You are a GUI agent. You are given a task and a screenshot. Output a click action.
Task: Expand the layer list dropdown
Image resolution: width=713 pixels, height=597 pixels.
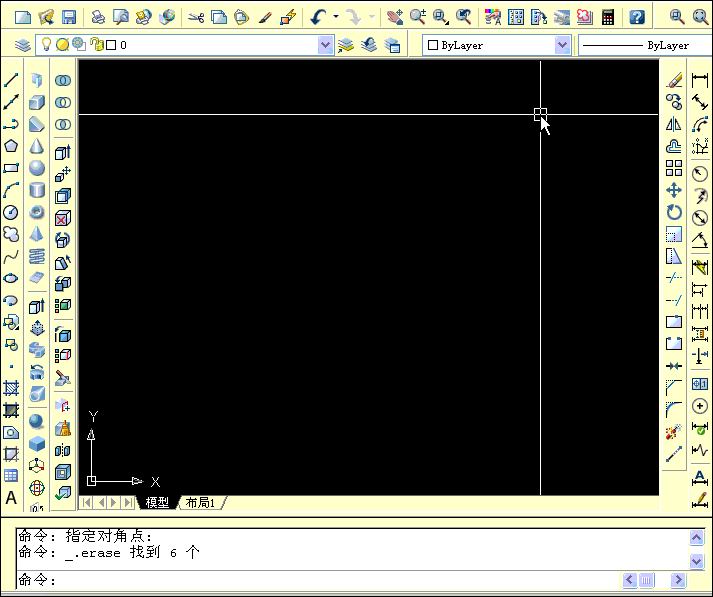[x=325, y=45]
